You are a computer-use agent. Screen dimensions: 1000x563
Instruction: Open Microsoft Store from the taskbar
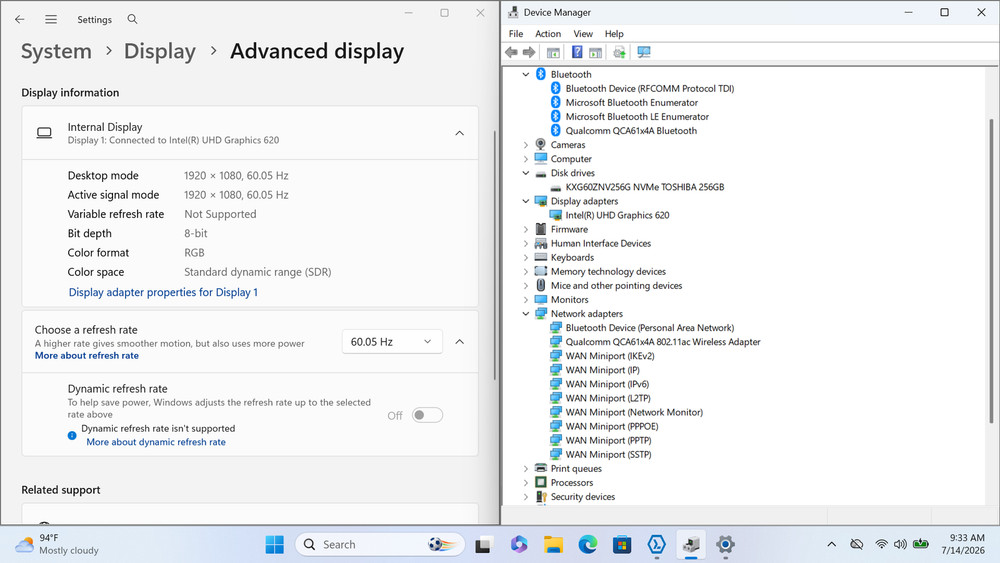(x=622, y=545)
